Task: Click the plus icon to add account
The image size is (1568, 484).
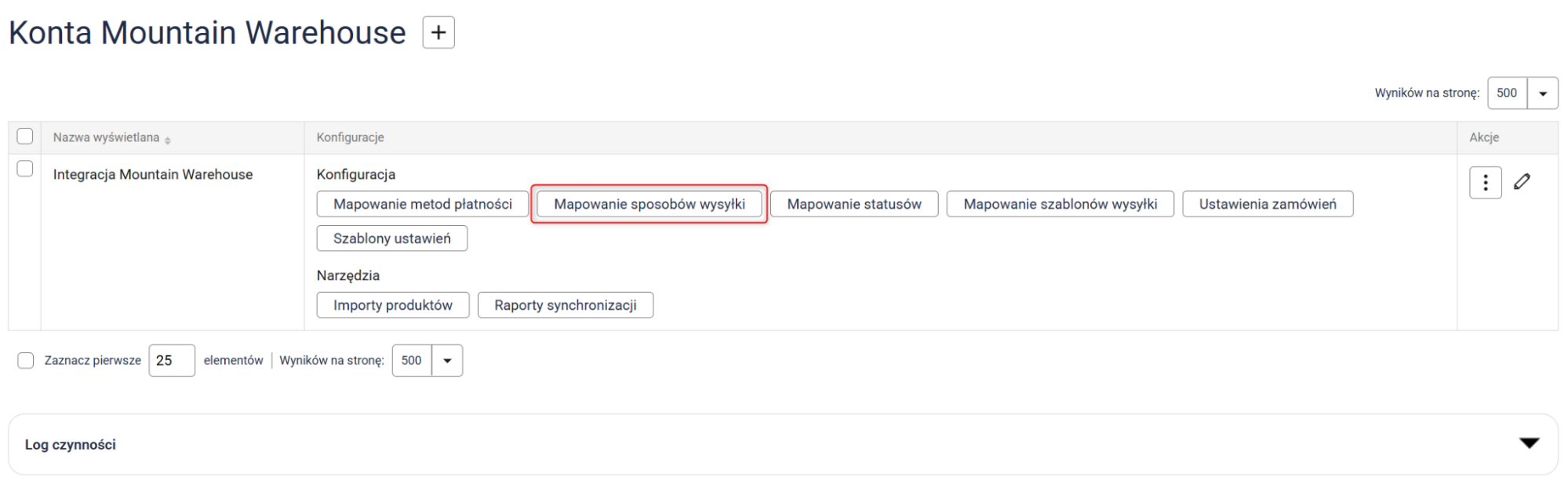Action: (x=438, y=33)
